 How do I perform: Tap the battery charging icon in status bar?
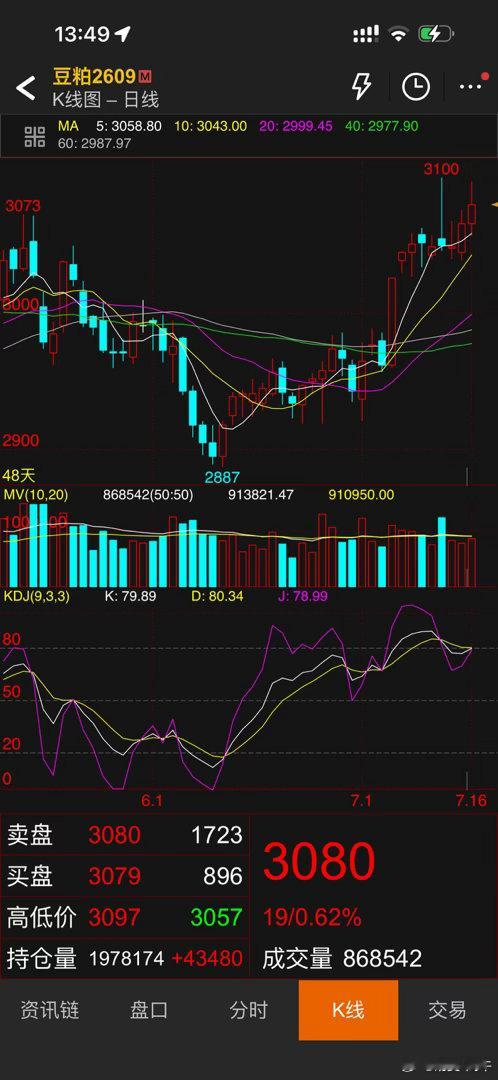click(436, 34)
